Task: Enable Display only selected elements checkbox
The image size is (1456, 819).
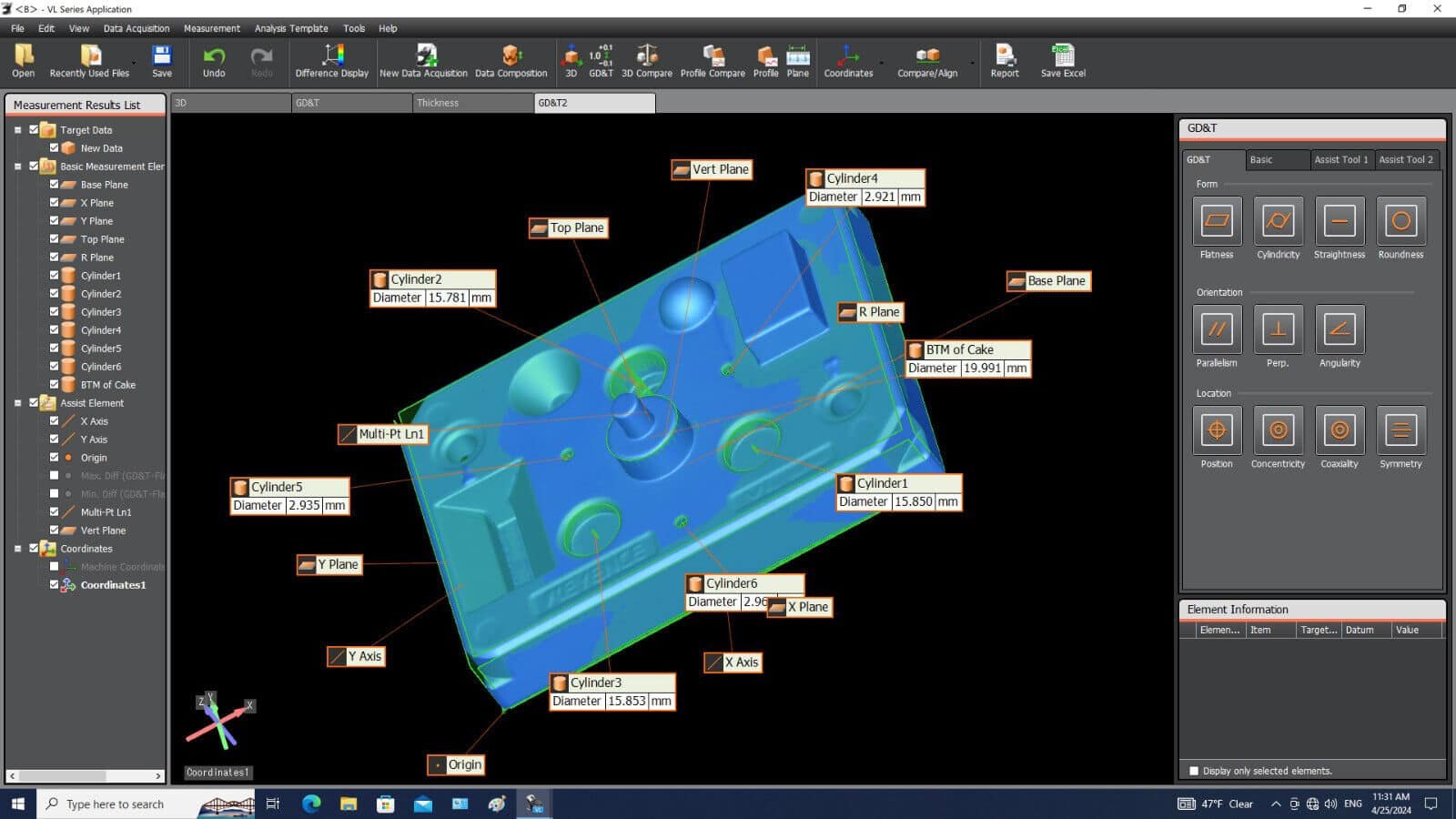Action: pos(1194,771)
